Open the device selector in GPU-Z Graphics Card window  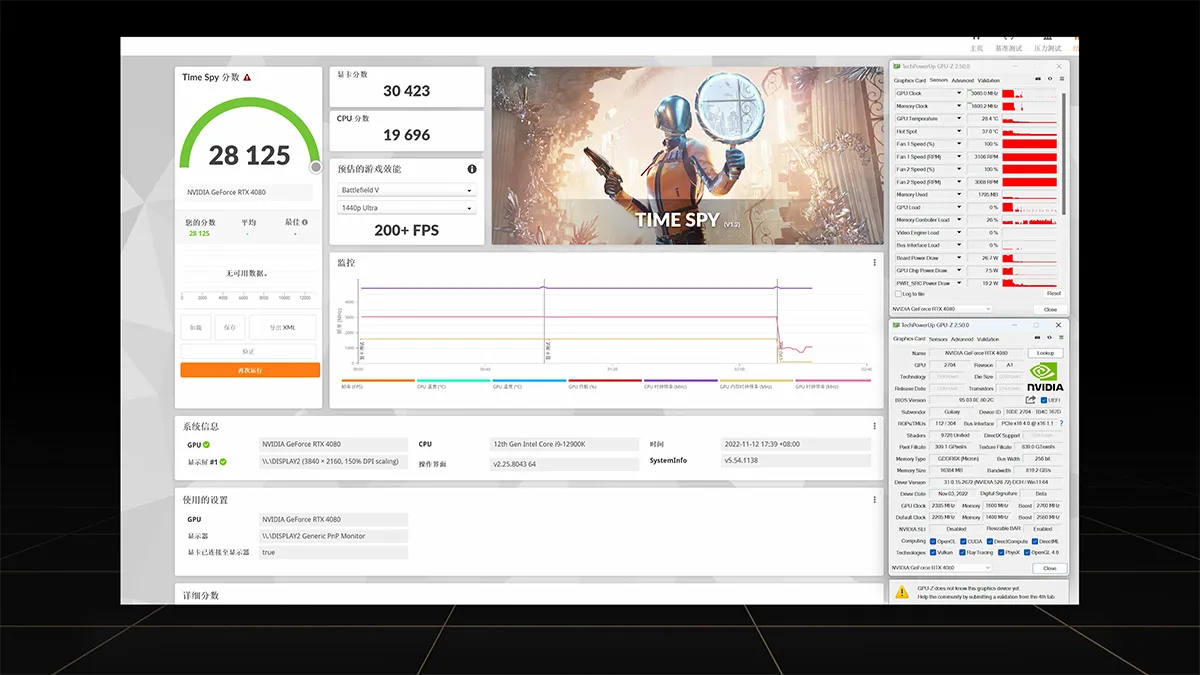pyautogui.click(x=941, y=568)
